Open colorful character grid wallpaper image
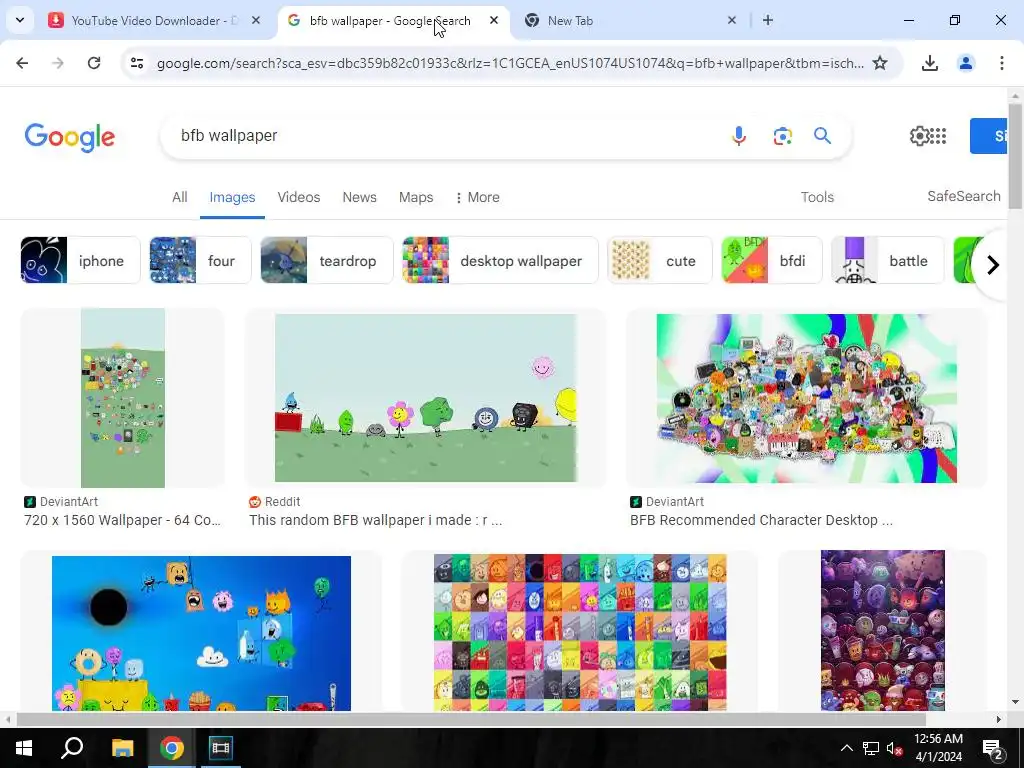Viewport: 1024px width, 768px height. click(580, 632)
